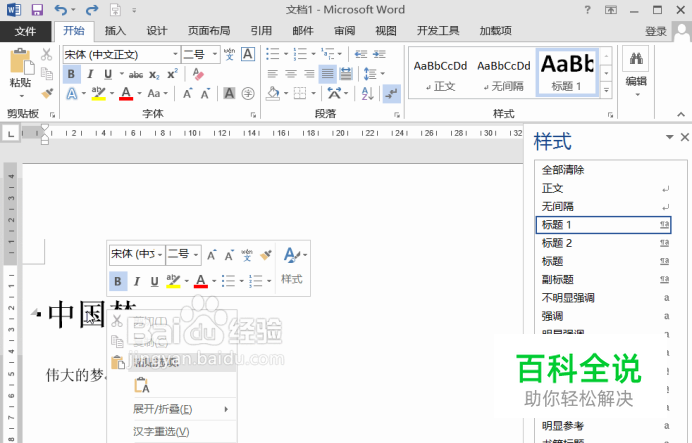Collapse the ribbon with arrow
Screen dimensions: 692x443
[681, 114]
